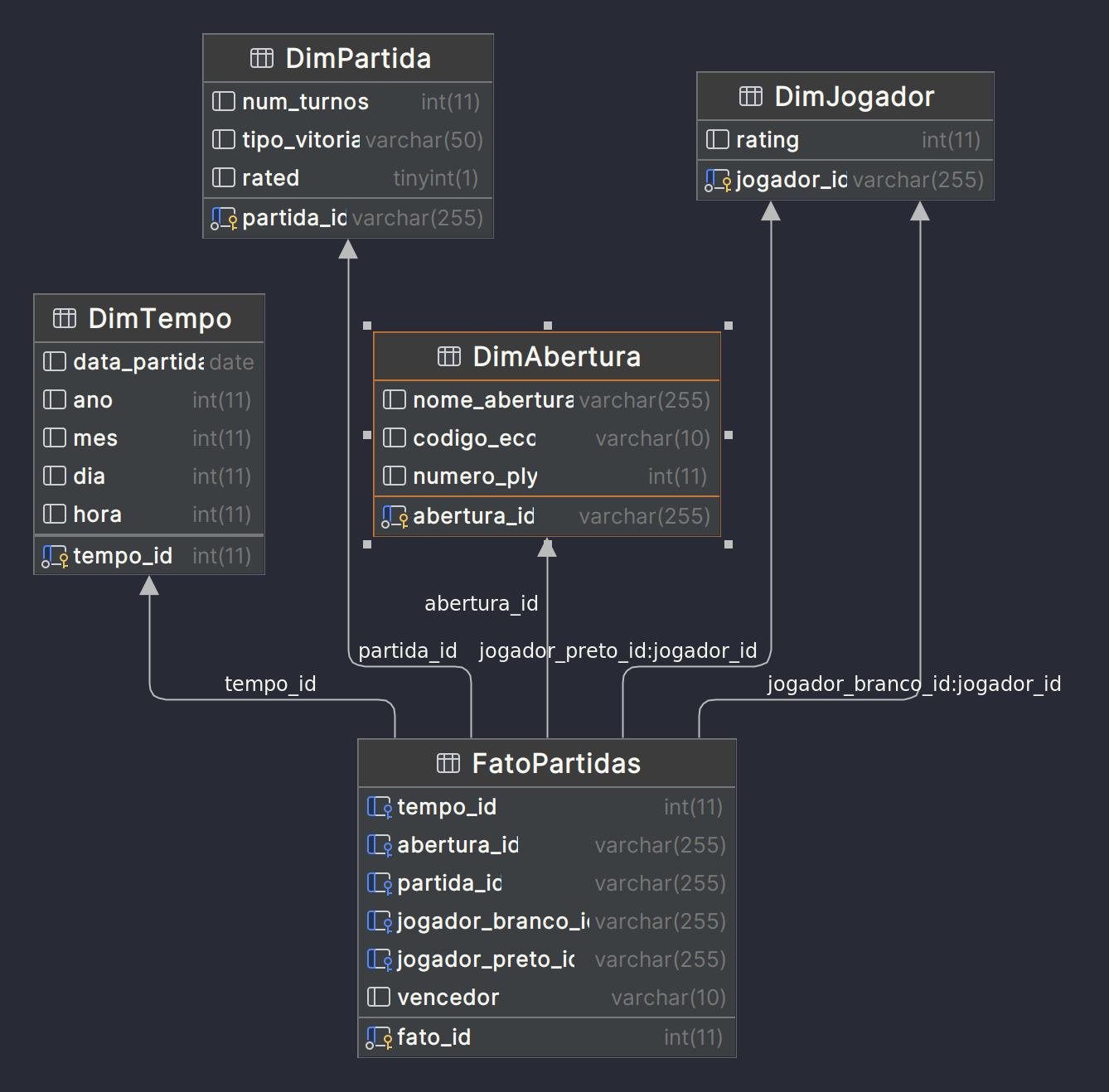Click the primary key icon of jogador_id in DimJogador
Viewport: 1109px width, 1092px height.
click(718, 180)
